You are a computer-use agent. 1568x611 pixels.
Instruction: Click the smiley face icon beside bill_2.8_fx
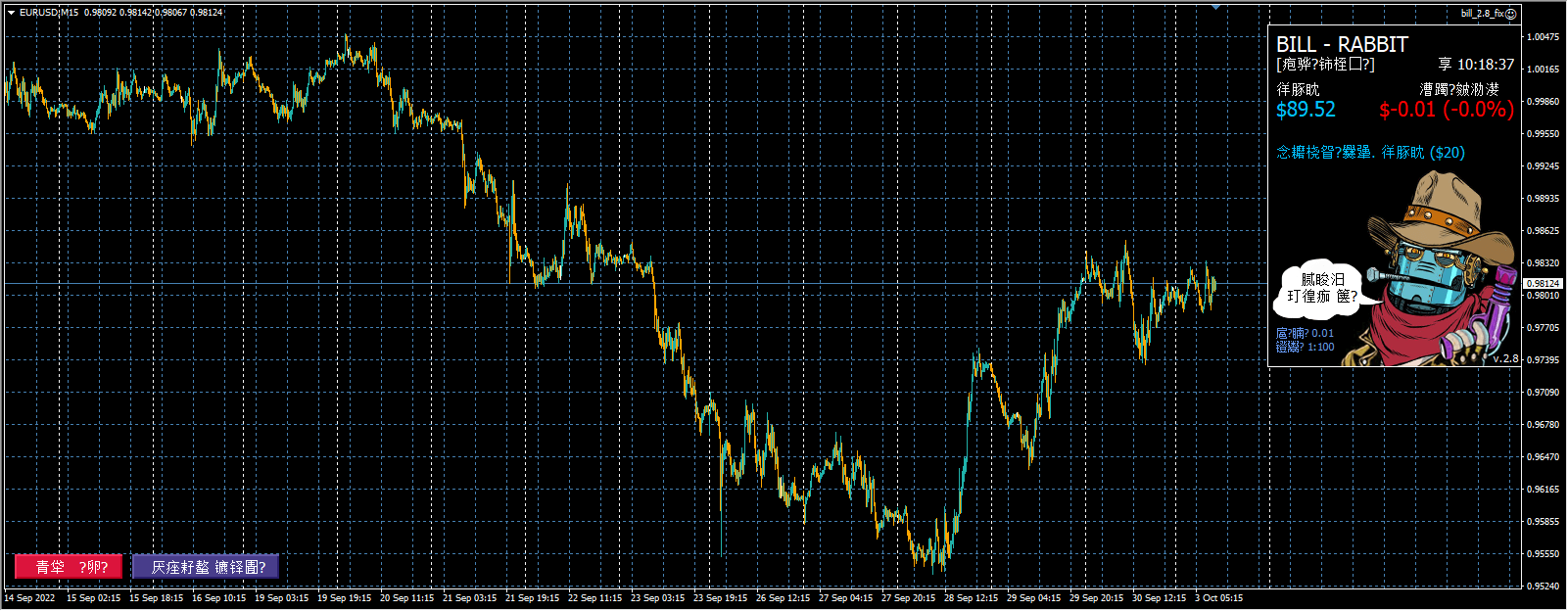coord(1511,14)
